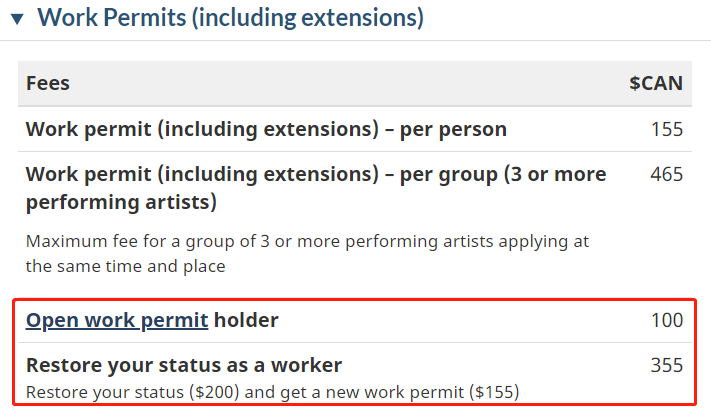Collapse the Work Permits section triangle
This screenshot has width=711, height=412.
coord(17,19)
